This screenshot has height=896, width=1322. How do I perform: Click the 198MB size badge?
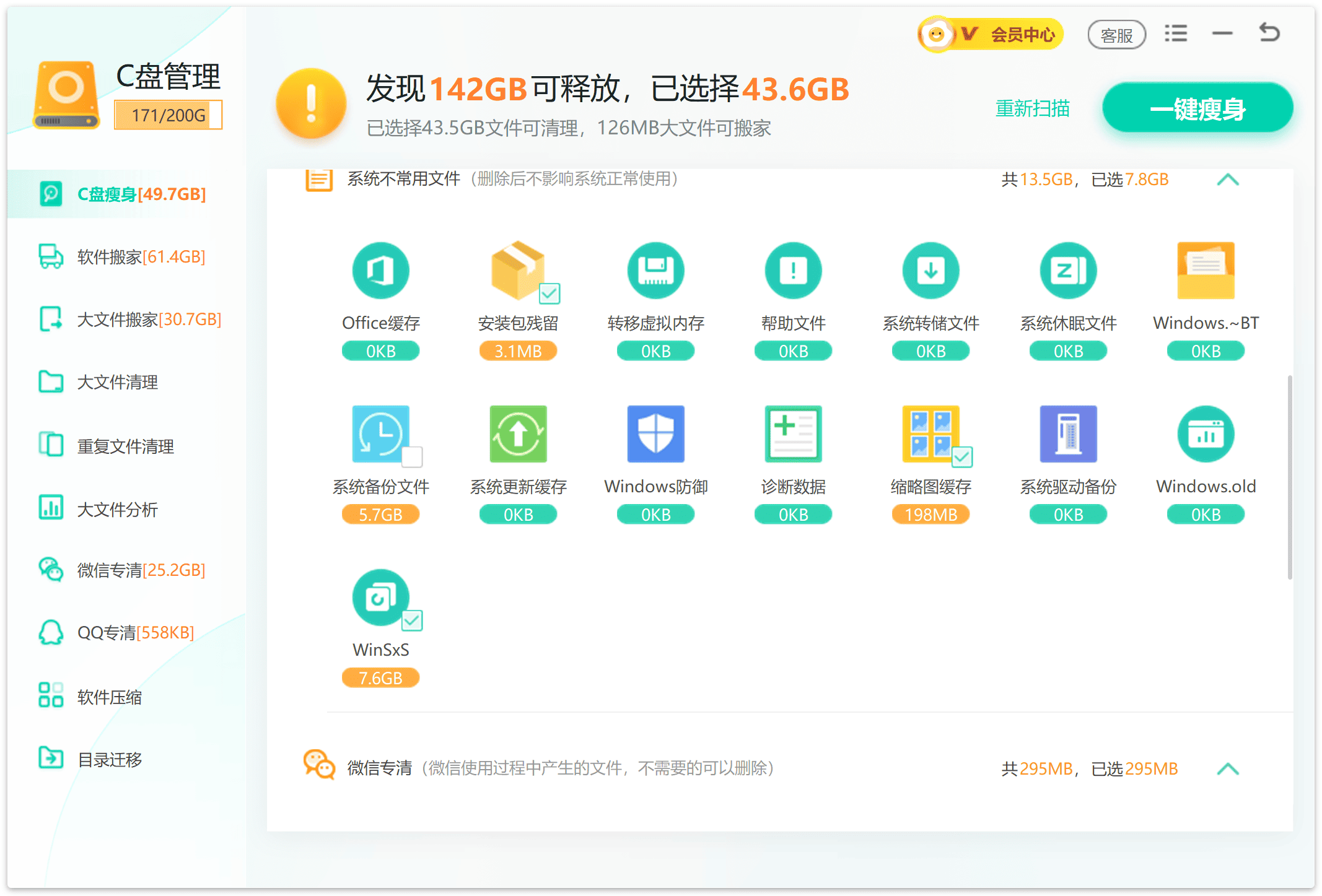(930, 515)
